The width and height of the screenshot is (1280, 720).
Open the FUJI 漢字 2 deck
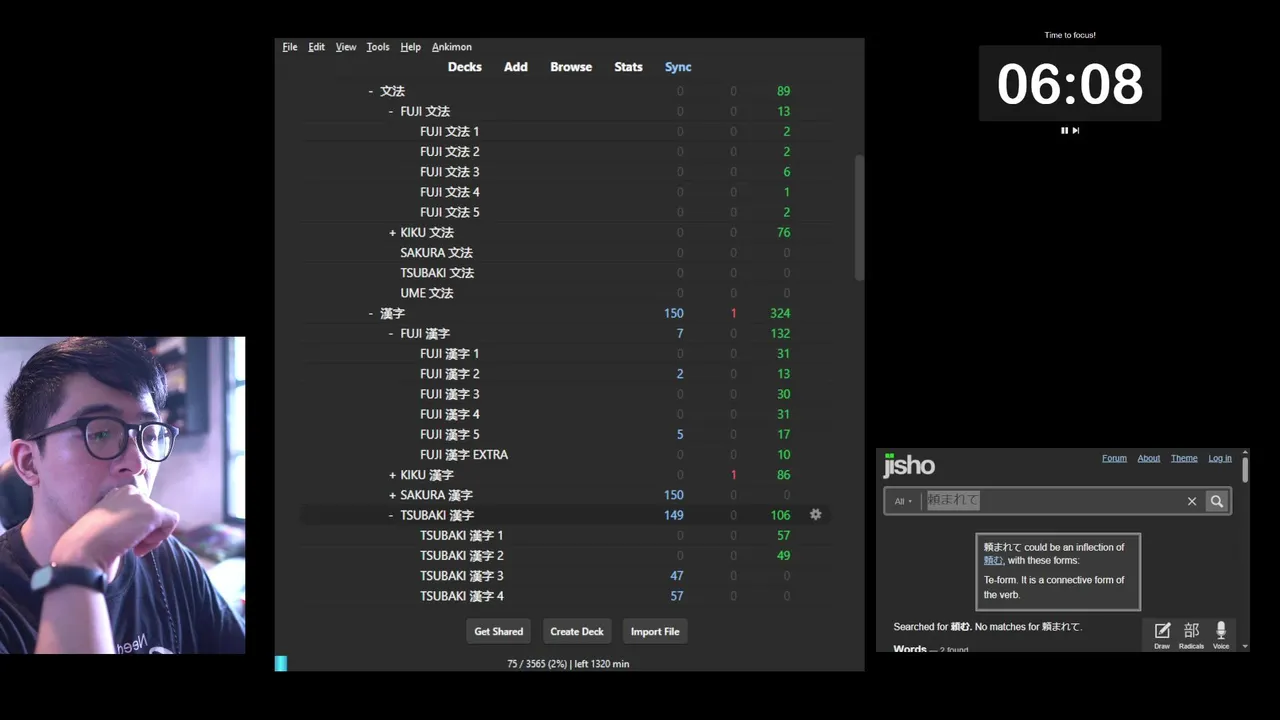coord(450,374)
